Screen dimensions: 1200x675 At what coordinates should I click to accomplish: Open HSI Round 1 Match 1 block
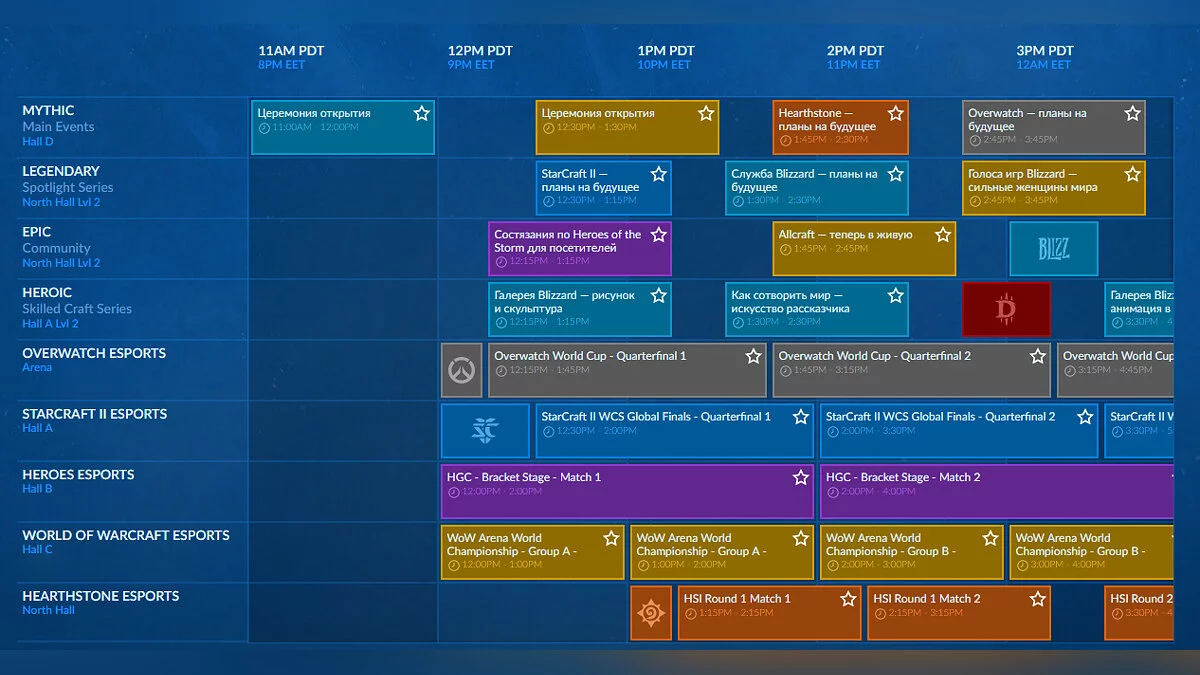tap(769, 613)
